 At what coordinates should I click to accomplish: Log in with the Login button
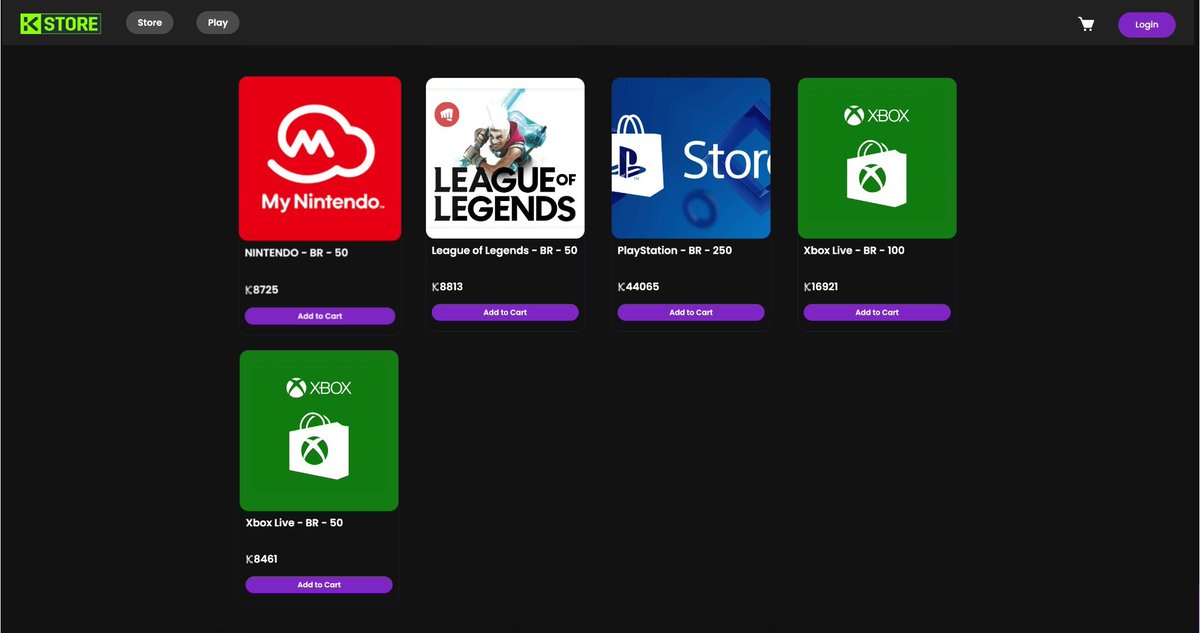coord(1147,25)
